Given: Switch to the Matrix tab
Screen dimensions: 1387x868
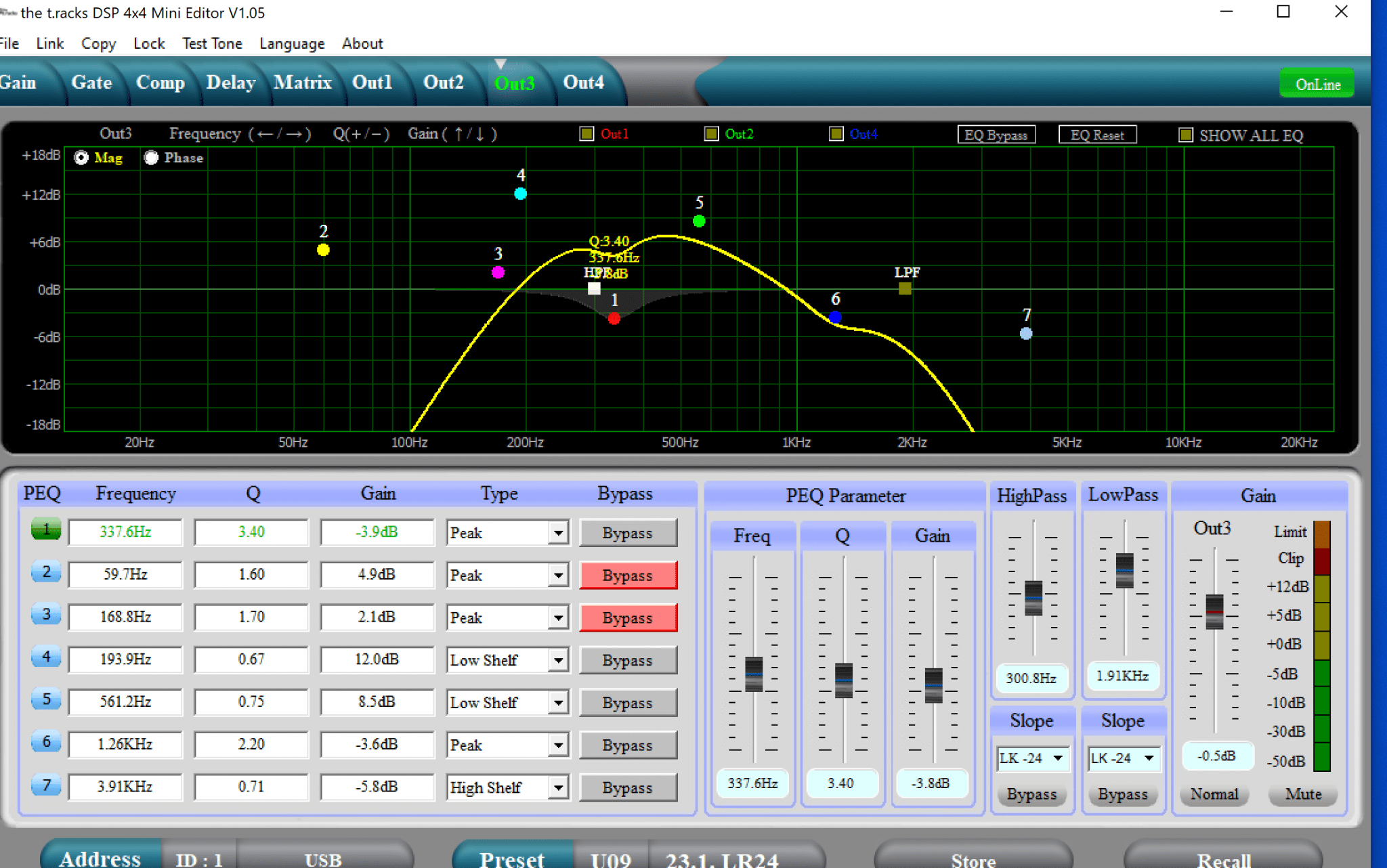Looking at the screenshot, I should (x=303, y=82).
